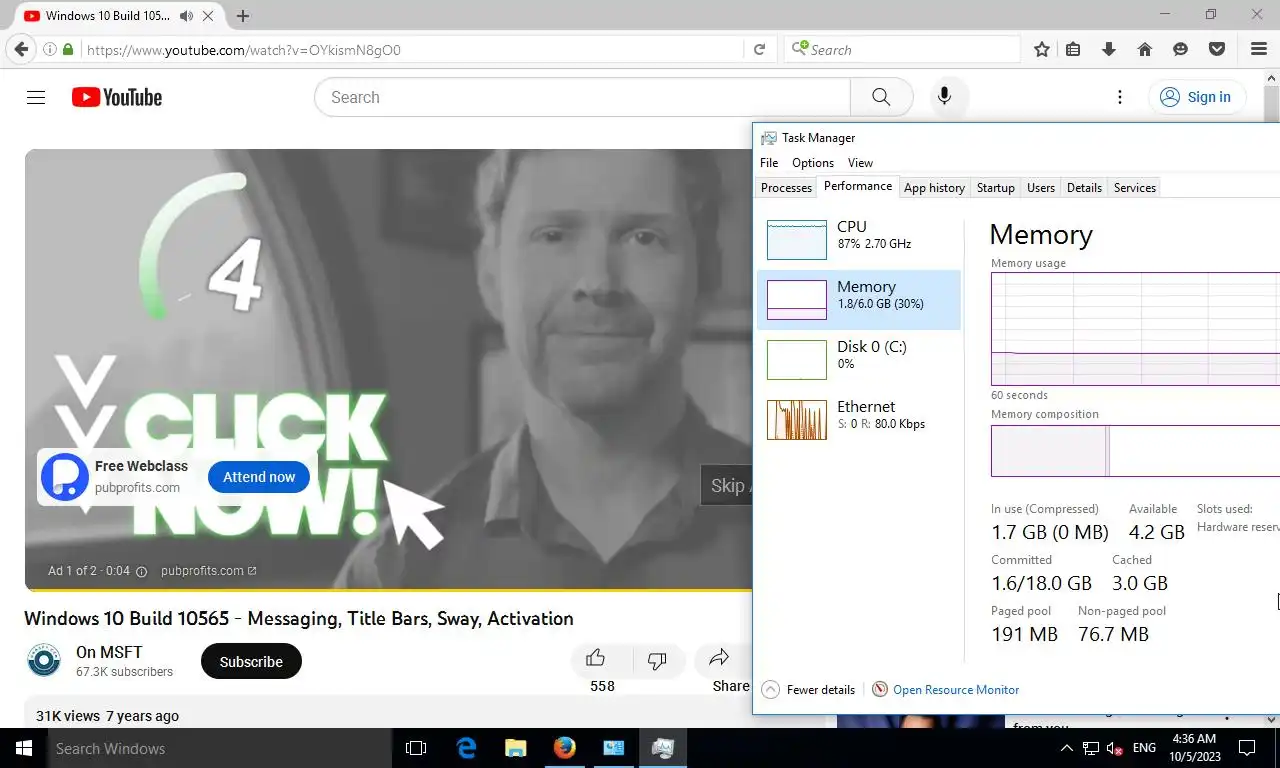1280x768 pixels.
Task: Search with your voice microphone icon
Action: (944, 97)
